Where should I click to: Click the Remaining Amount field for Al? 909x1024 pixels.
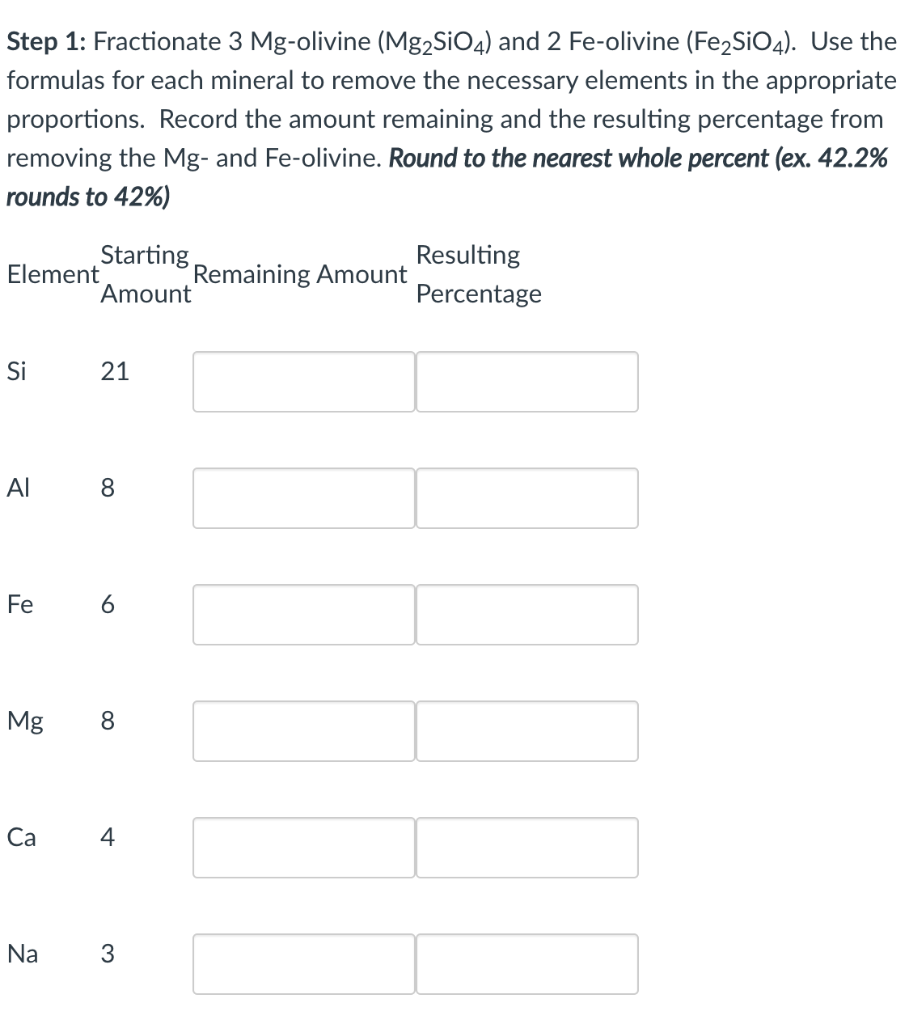pos(303,498)
